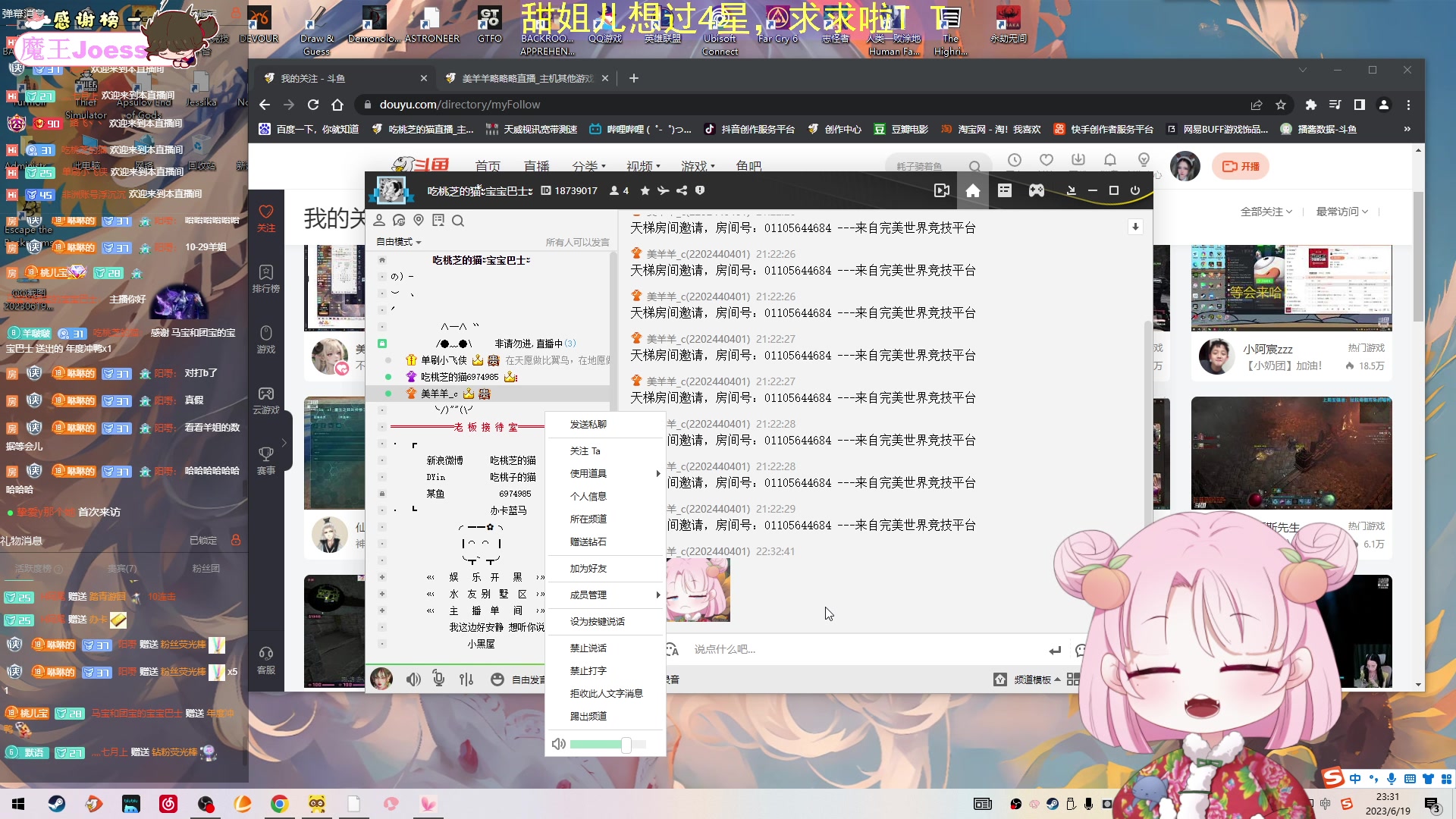Open the 频道模板 dropdown in YY
1456x819 pixels.
coord(1037,679)
